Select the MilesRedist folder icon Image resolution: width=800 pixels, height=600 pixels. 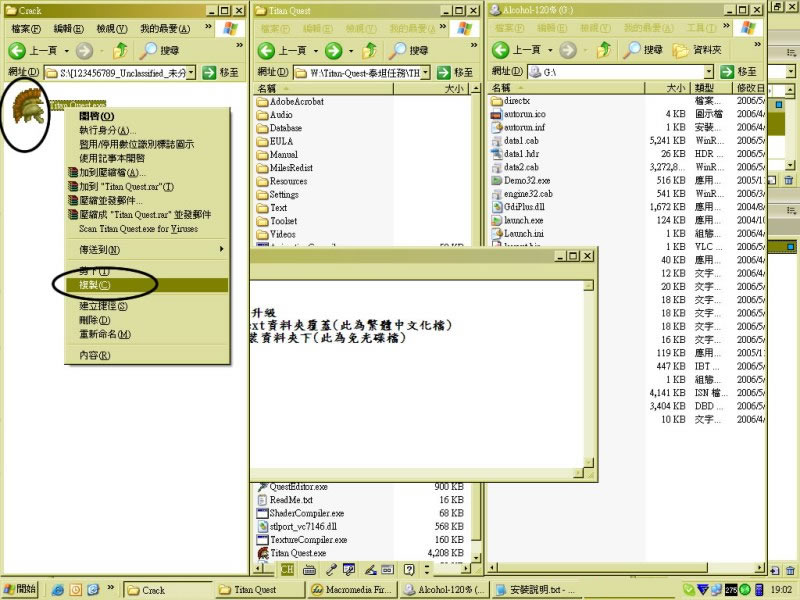click(x=263, y=168)
